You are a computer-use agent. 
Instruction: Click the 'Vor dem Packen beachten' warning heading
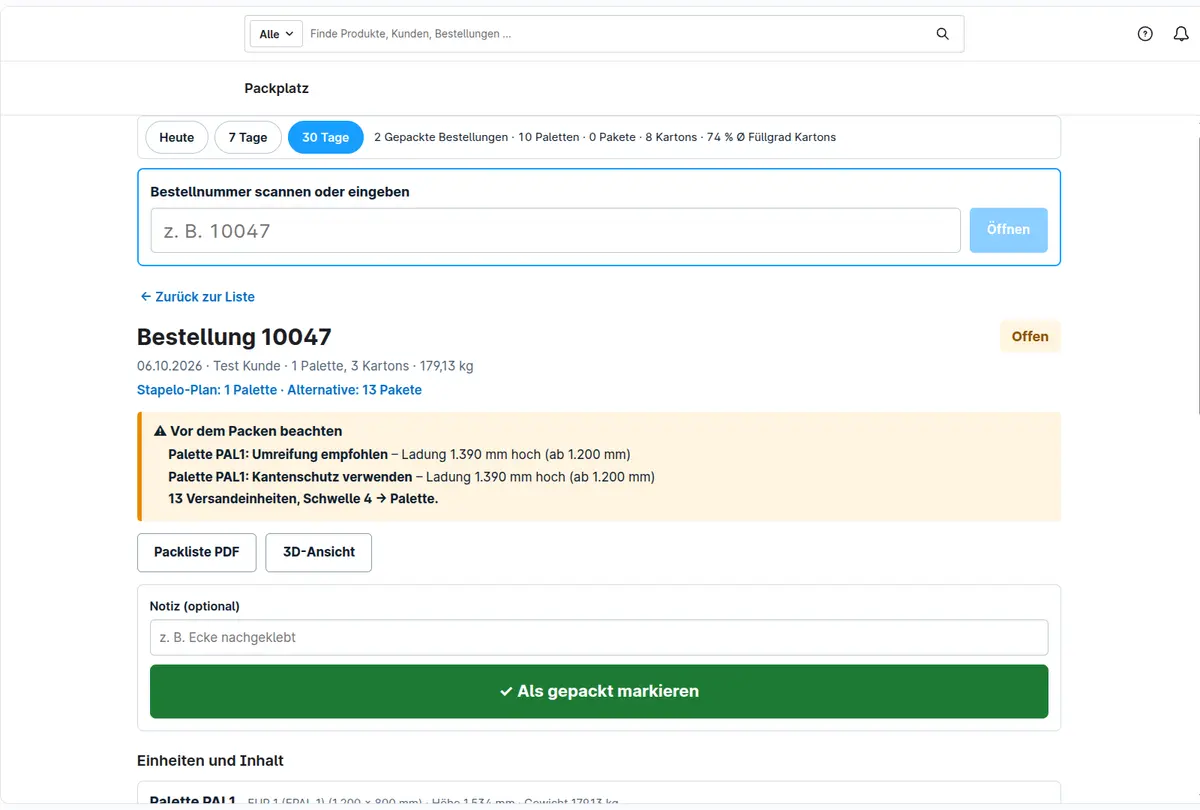click(248, 431)
